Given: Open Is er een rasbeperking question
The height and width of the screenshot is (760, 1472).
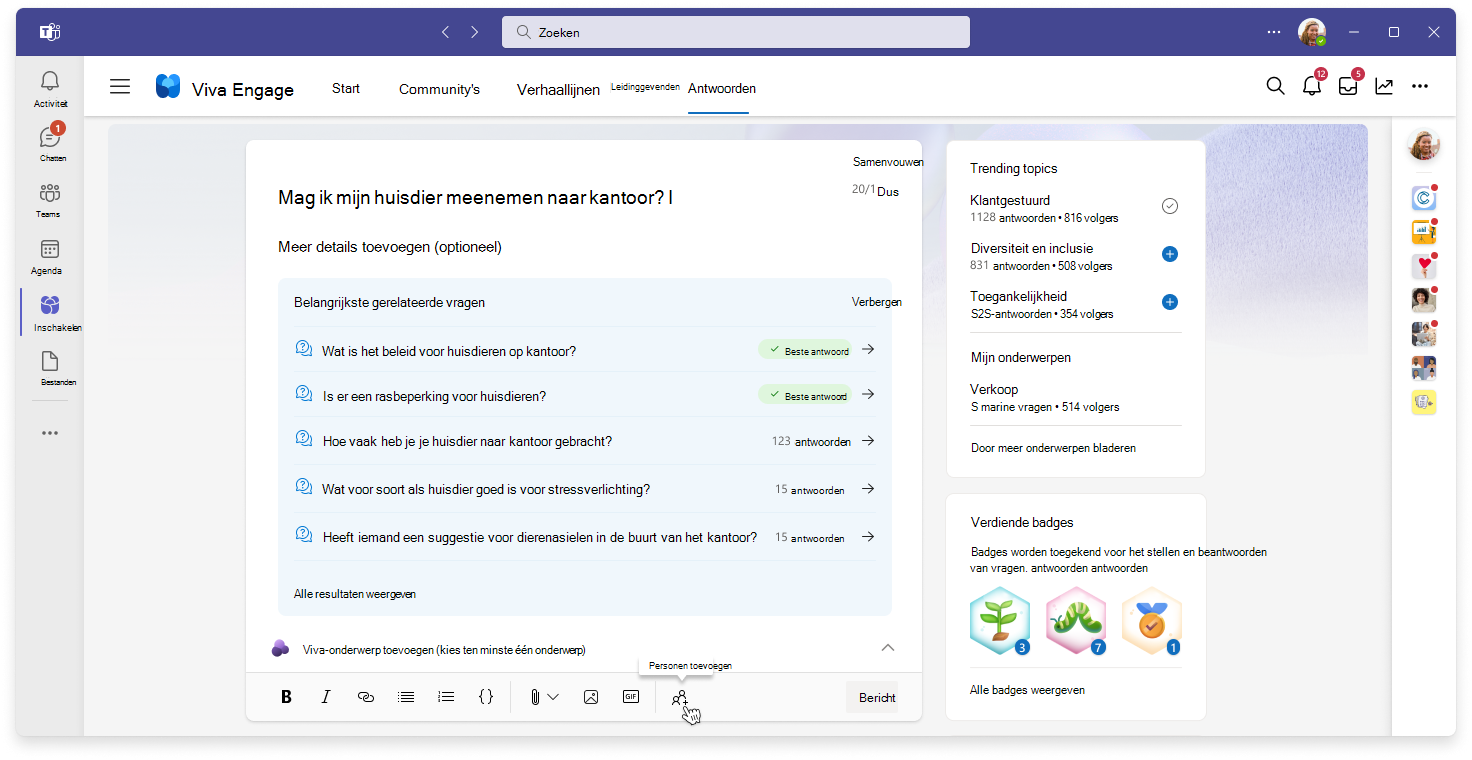Looking at the screenshot, I should 434,396.
